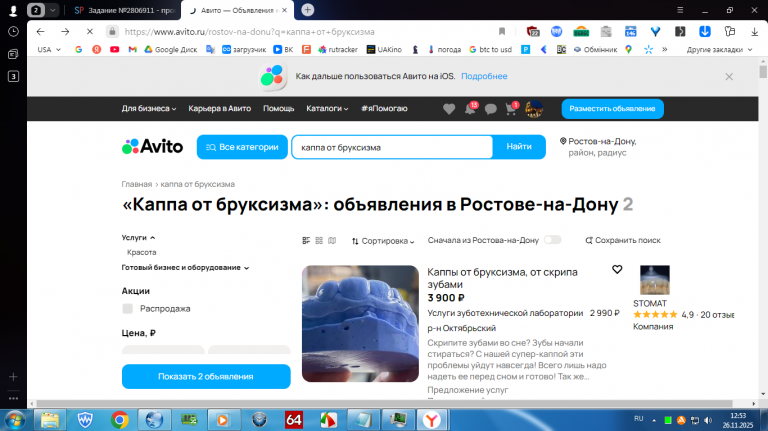This screenshot has height=431, width=768.
Task: Click the vertical page scrollbar thumb
Action: (x=763, y=72)
